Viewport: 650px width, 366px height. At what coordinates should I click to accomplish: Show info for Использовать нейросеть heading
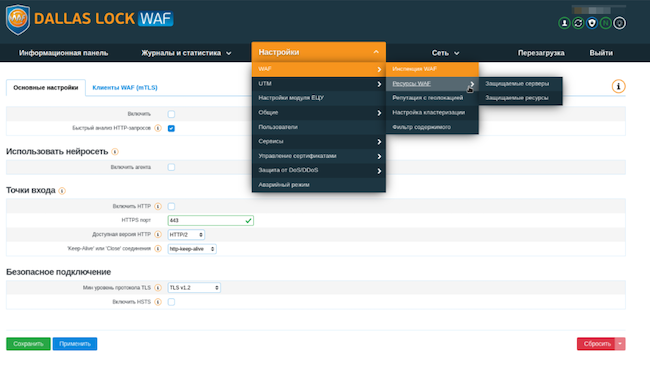point(115,152)
